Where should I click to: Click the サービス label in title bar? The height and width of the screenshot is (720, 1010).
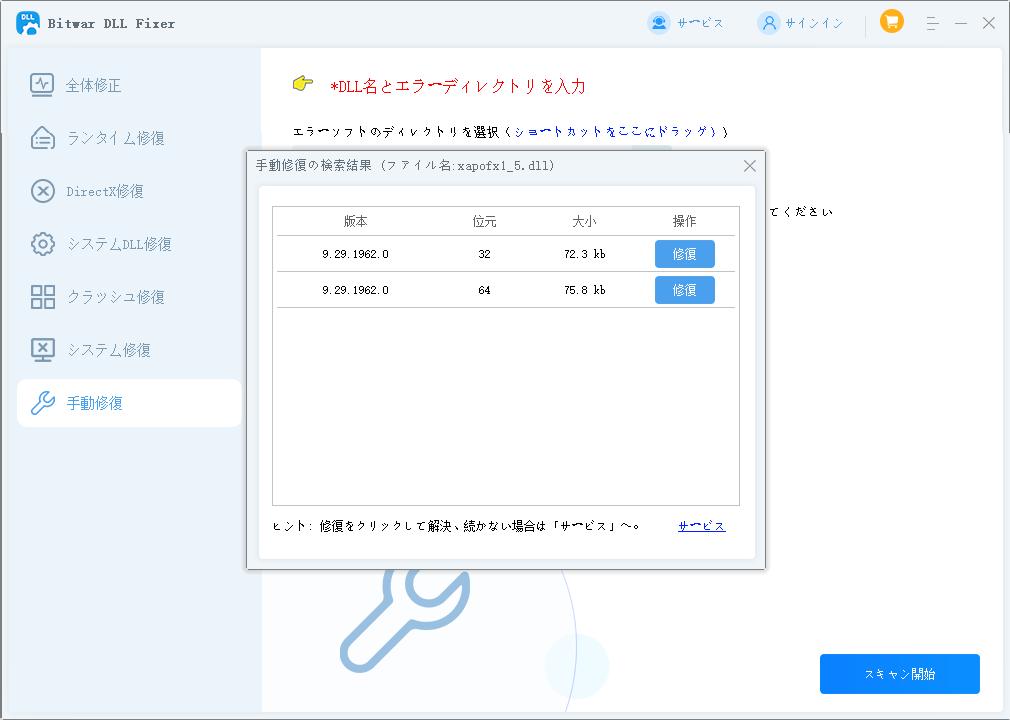[700, 23]
